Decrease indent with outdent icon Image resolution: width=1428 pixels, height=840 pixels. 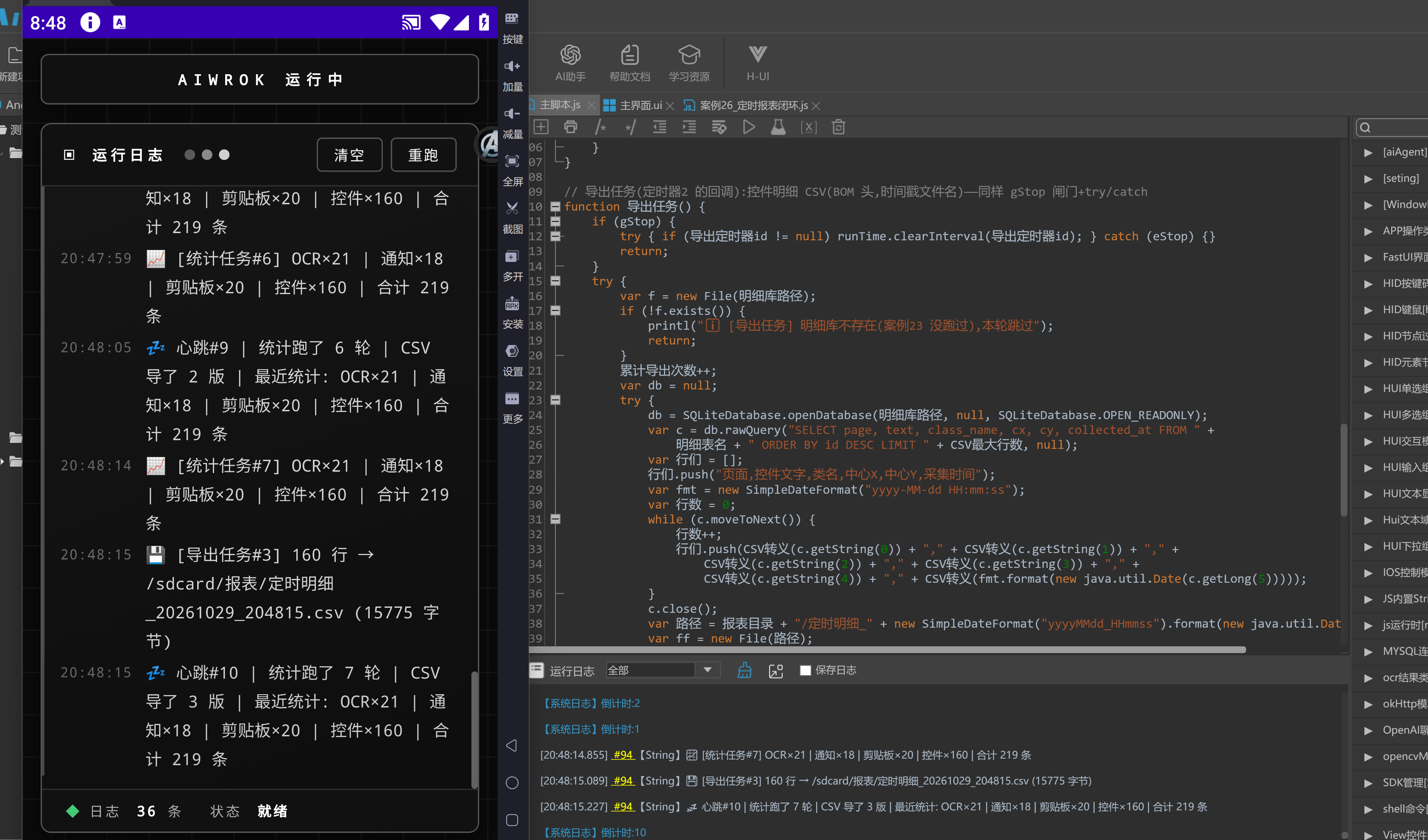(660, 127)
